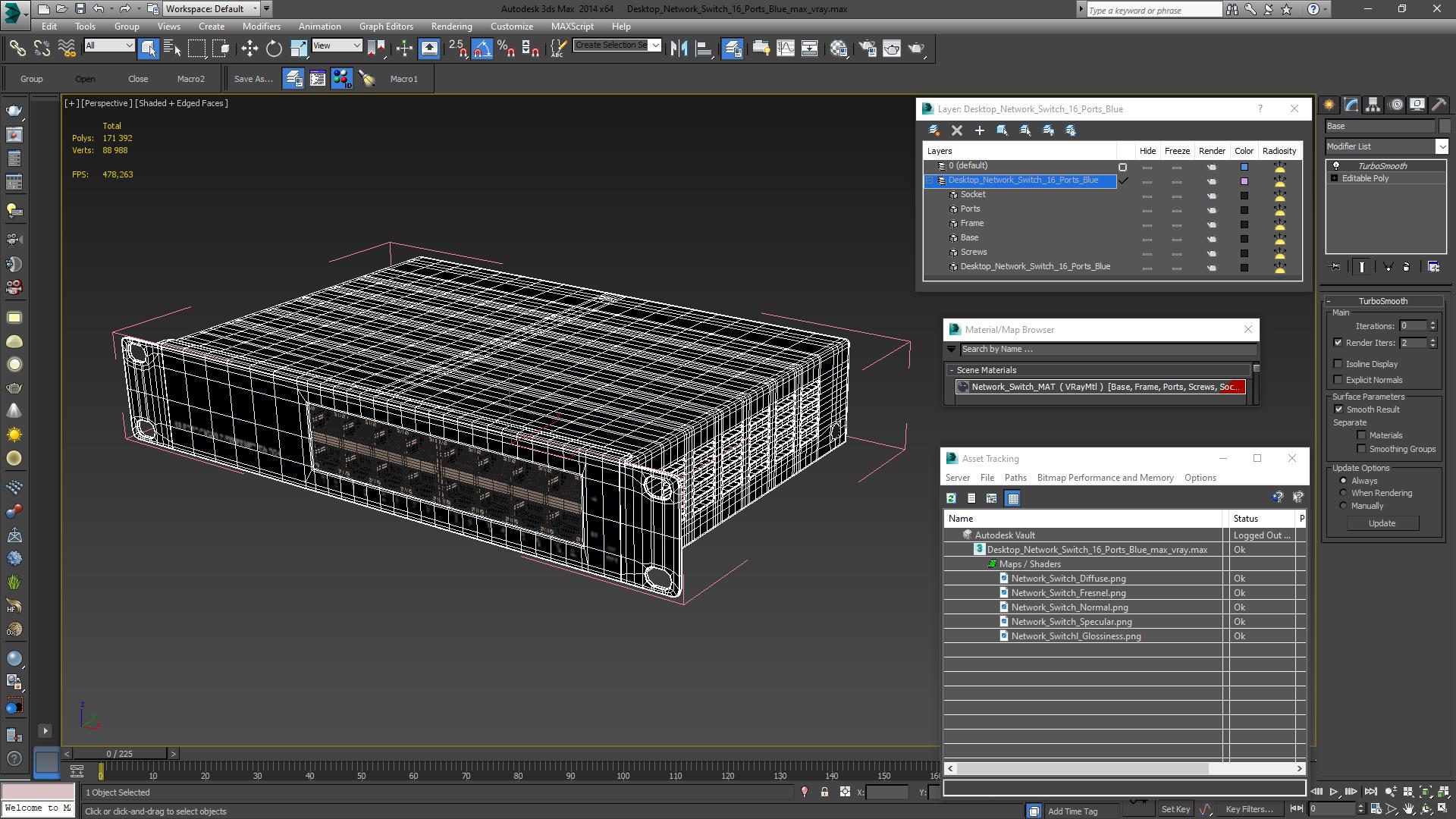This screenshot has height=819, width=1456.
Task: Click the Render Setup icon
Action: [868, 49]
